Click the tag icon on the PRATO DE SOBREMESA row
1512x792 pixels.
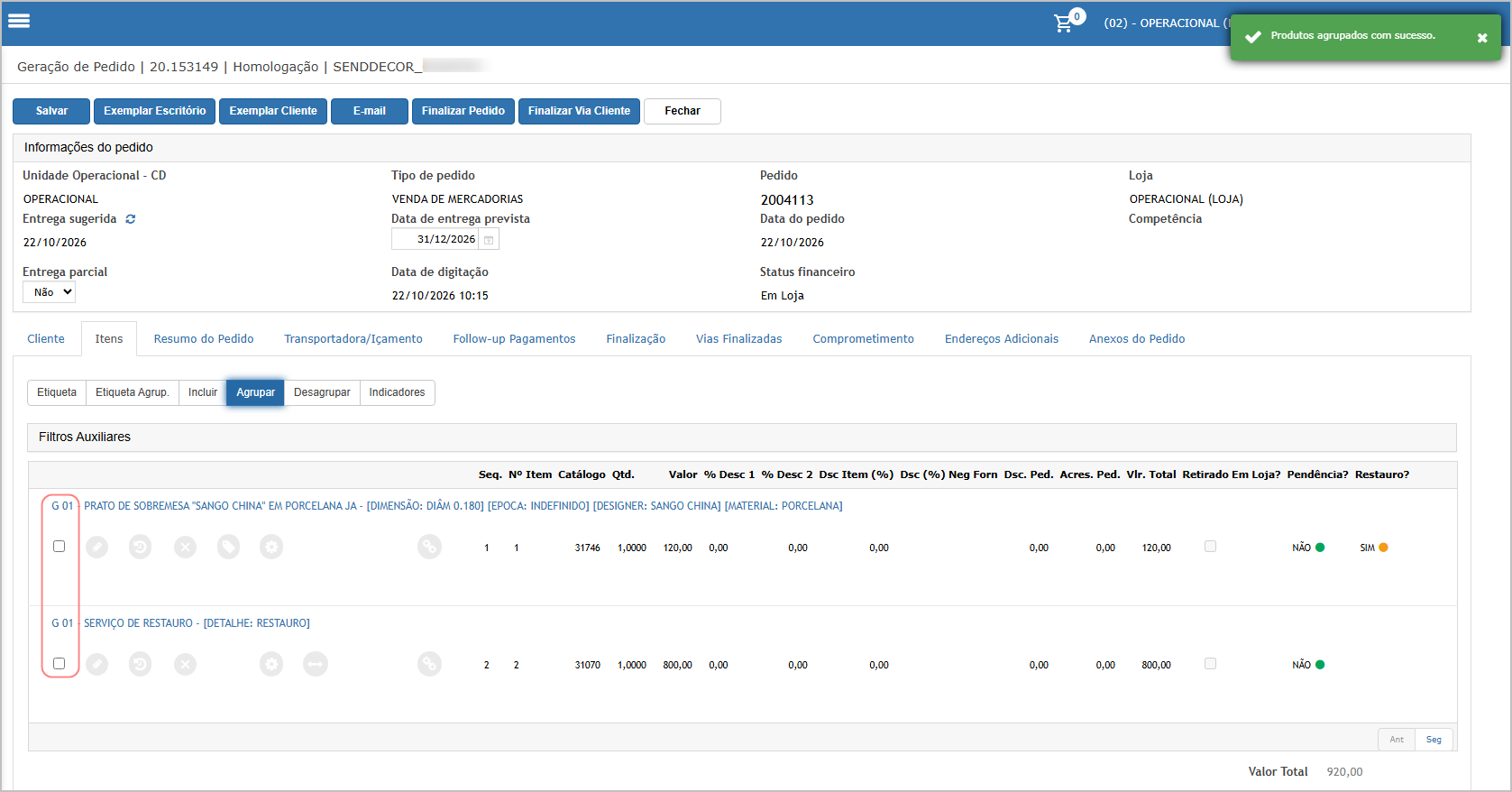tap(228, 547)
